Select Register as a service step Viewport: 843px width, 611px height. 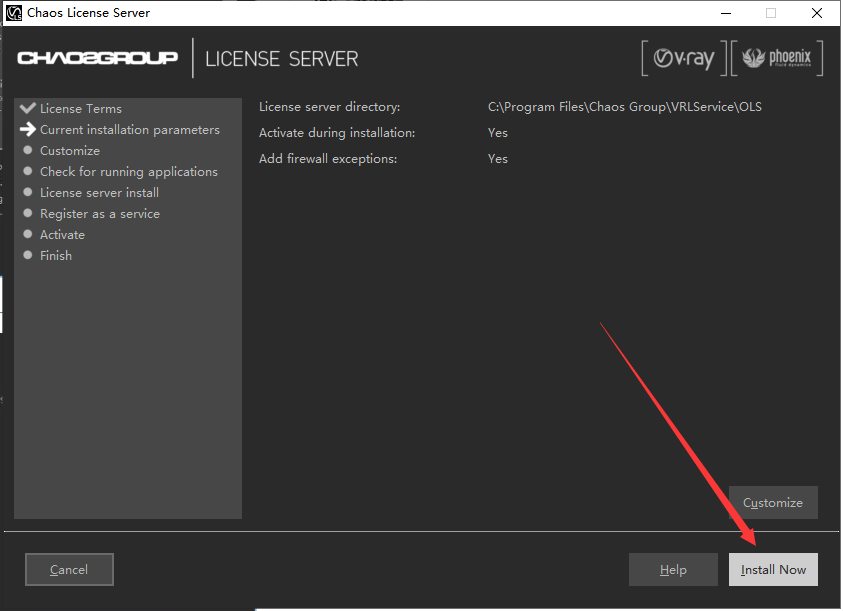pyautogui.click(x=100, y=214)
